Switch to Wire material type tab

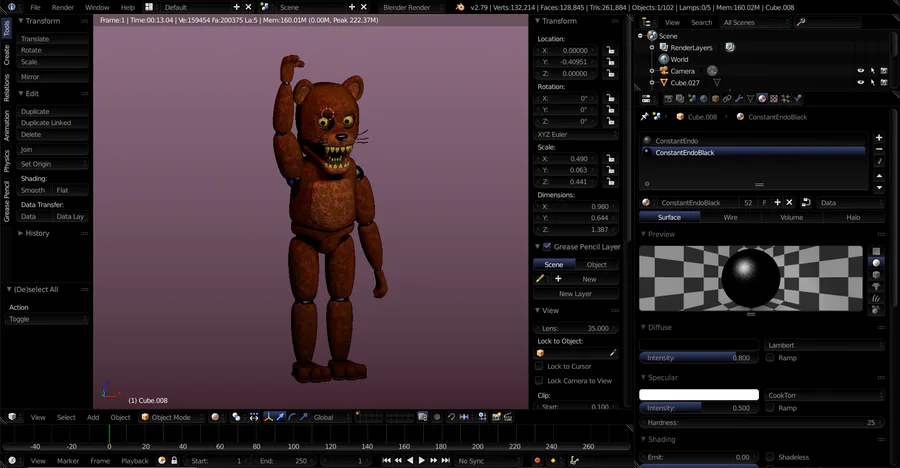click(x=731, y=217)
